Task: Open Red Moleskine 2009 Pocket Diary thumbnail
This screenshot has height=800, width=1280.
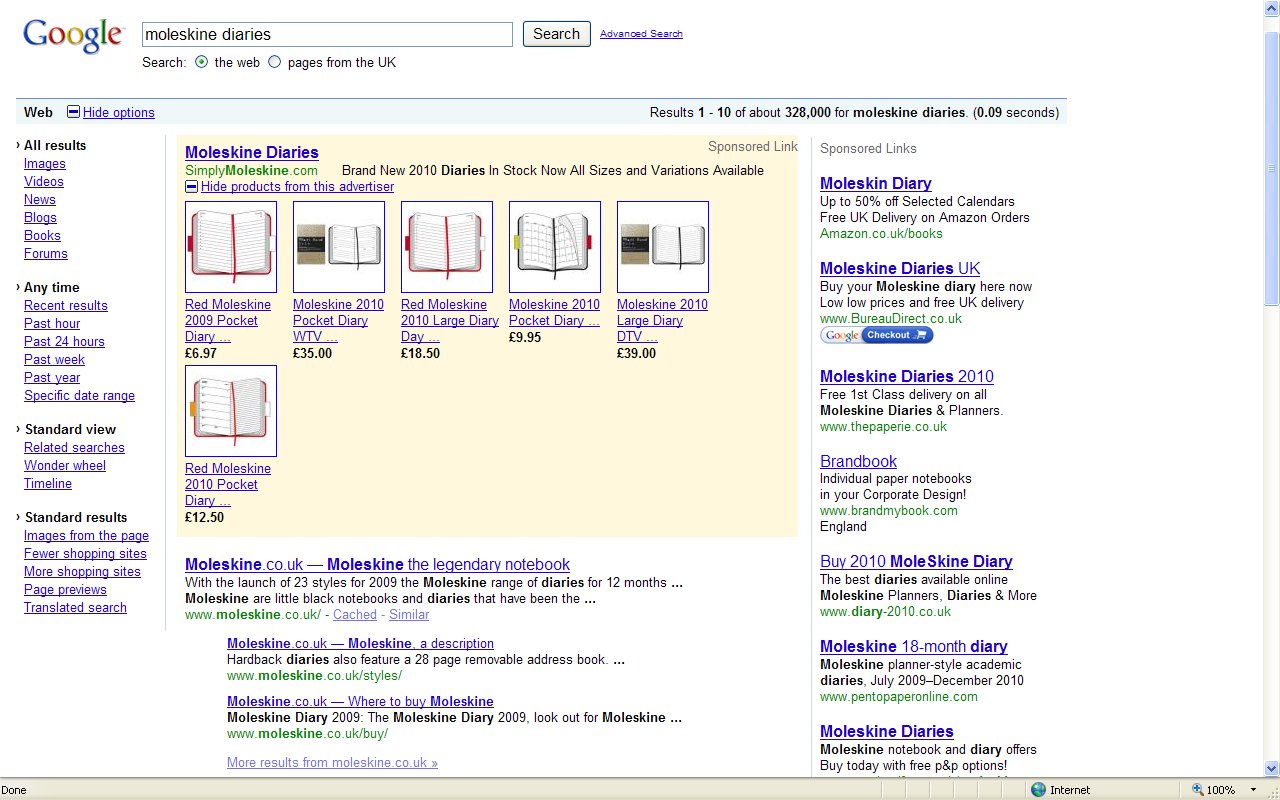Action: (x=231, y=247)
